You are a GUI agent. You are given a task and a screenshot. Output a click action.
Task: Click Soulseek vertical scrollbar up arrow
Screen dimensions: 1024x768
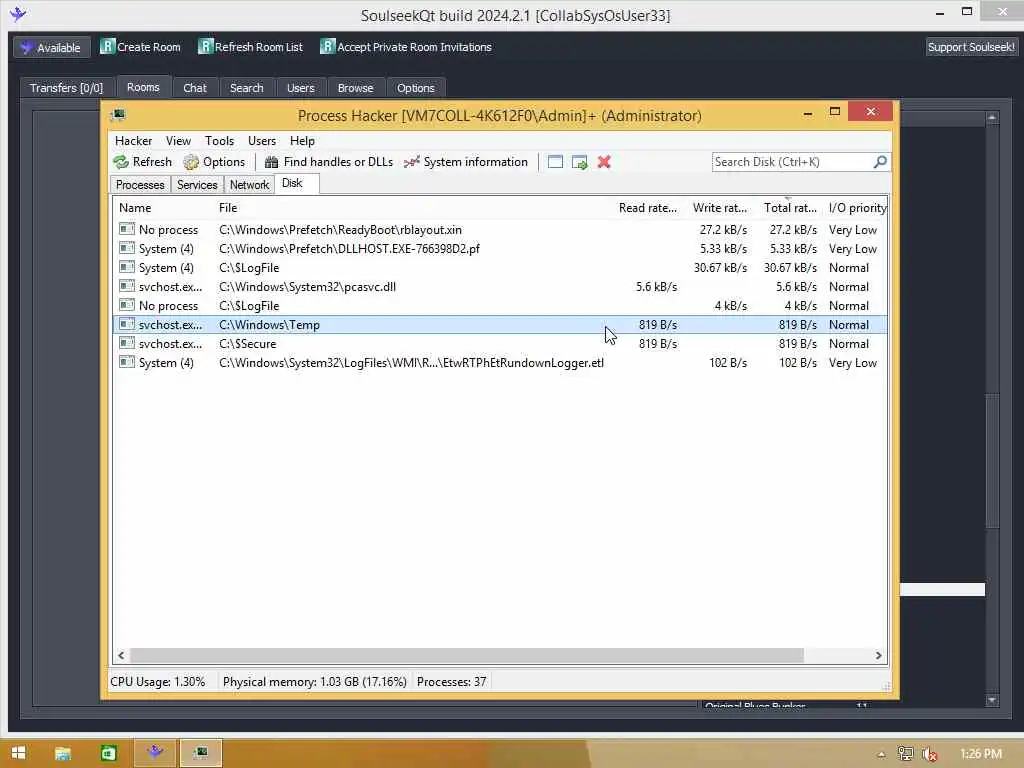(992, 118)
